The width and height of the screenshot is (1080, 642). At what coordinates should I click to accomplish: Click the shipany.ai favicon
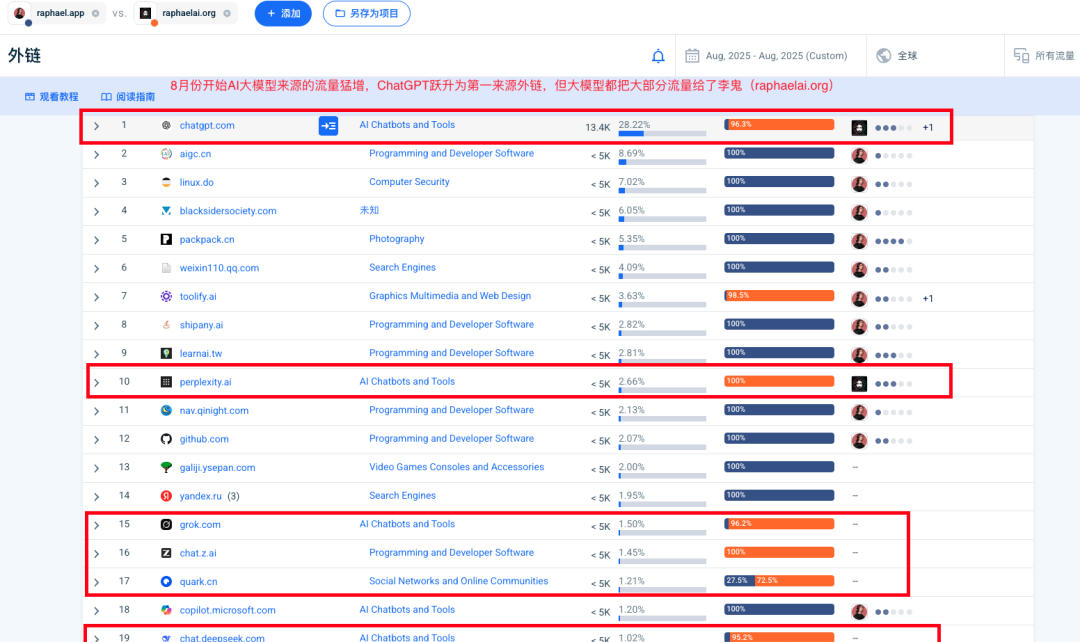pyautogui.click(x=166, y=324)
